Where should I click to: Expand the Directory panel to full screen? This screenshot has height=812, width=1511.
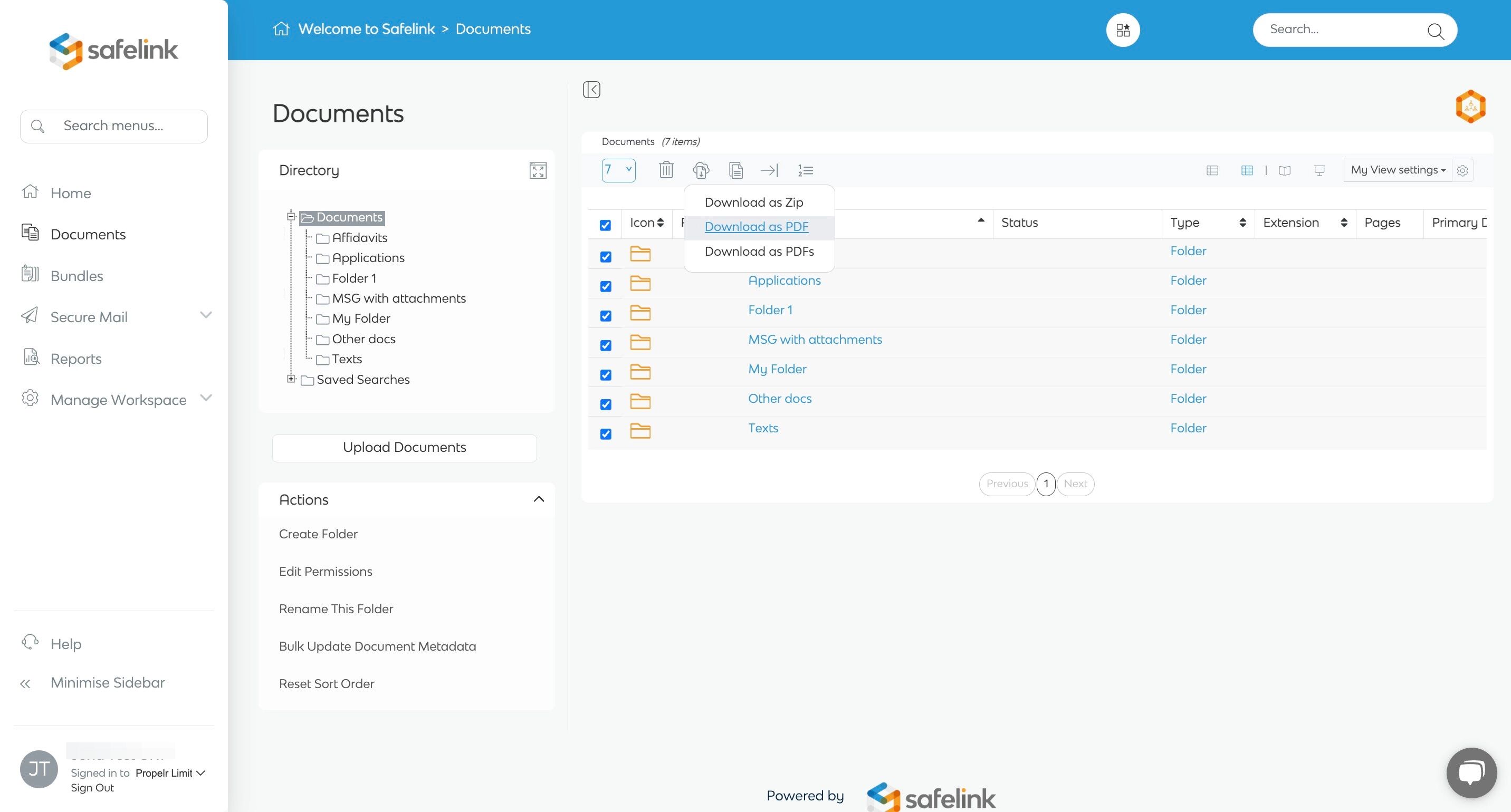click(x=537, y=170)
